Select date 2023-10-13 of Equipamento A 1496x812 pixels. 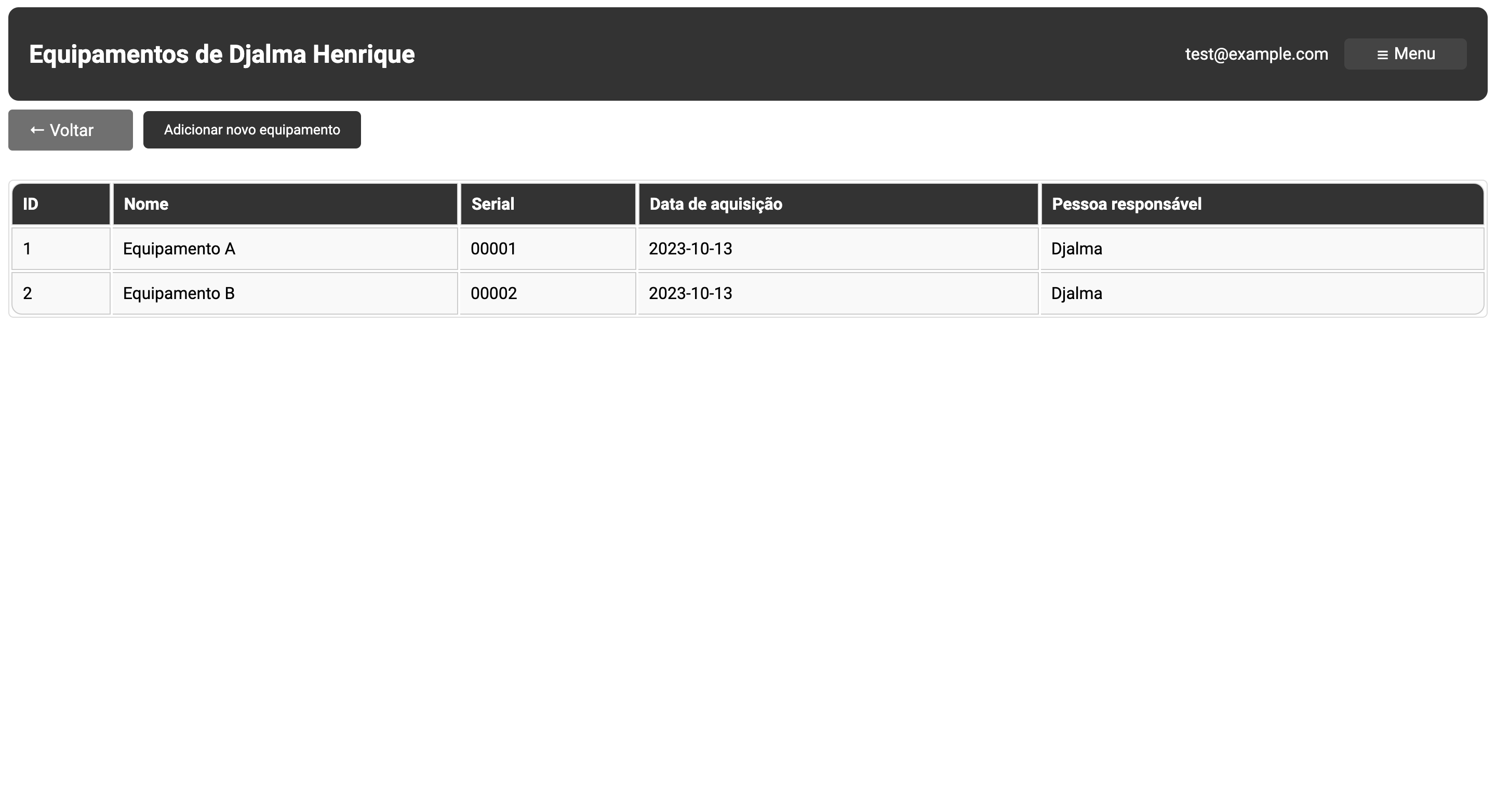pyautogui.click(x=690, y=248)
